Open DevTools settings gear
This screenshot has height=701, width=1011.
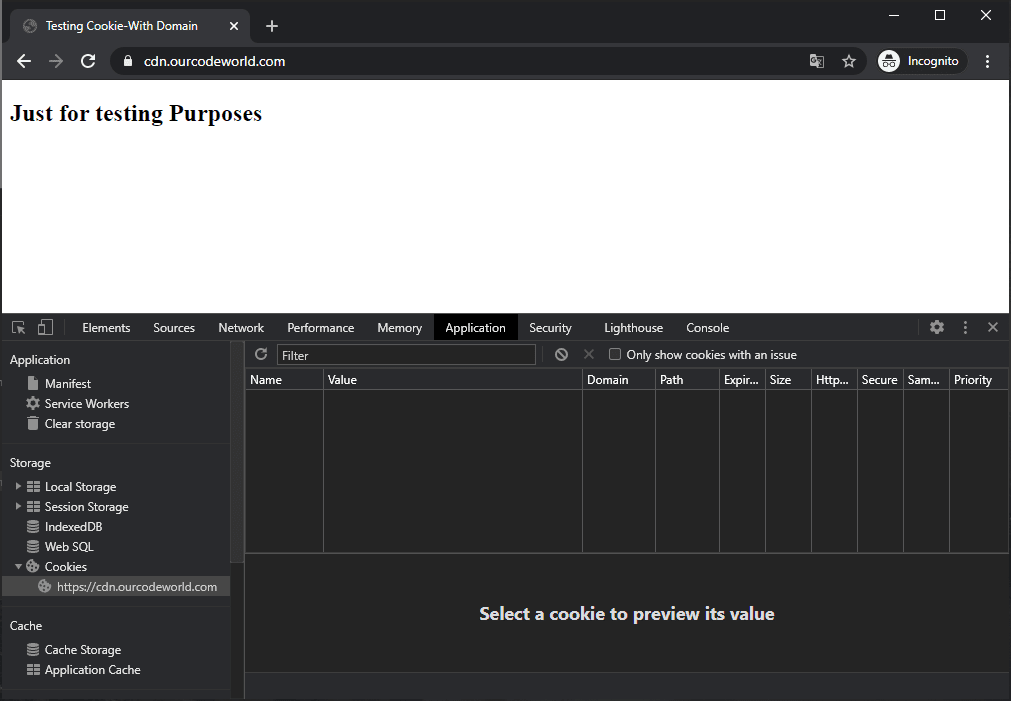tap(936, 327)
